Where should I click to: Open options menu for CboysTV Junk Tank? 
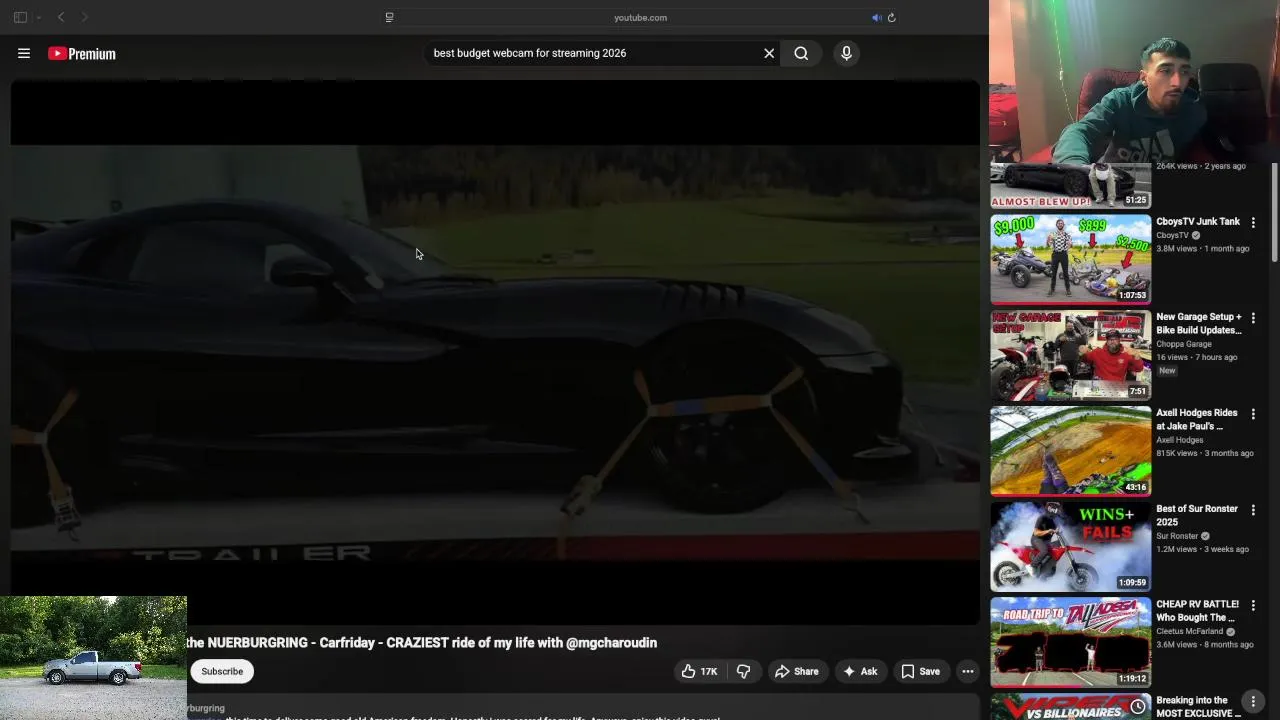pyautogui.click(x=1253, y=223)
